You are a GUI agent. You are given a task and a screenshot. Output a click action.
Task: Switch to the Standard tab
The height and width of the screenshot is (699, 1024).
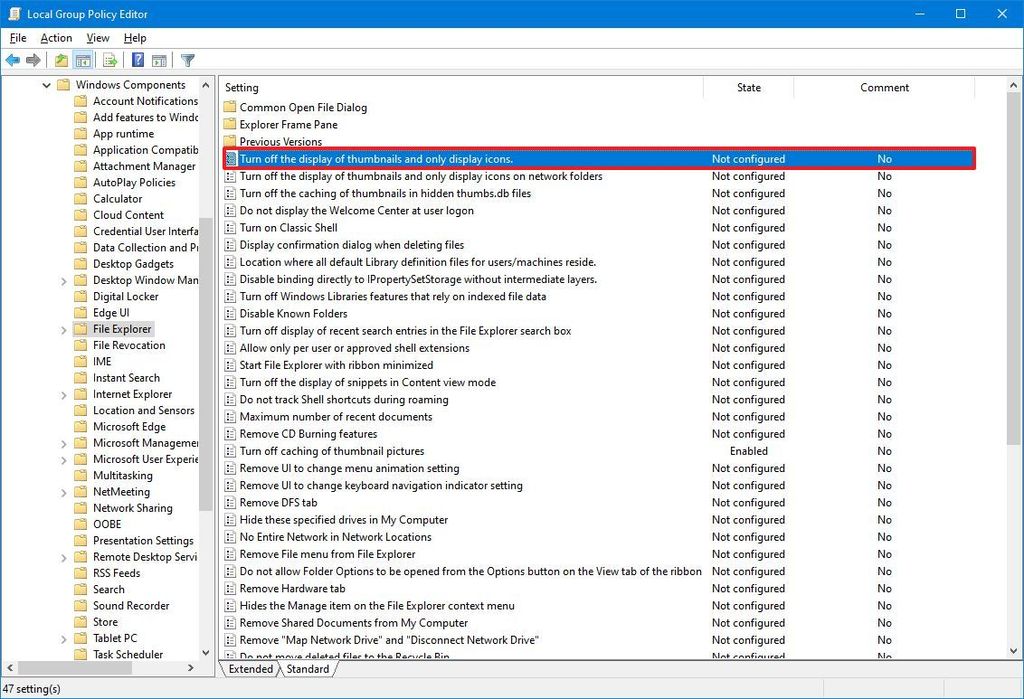pos(307,669)
